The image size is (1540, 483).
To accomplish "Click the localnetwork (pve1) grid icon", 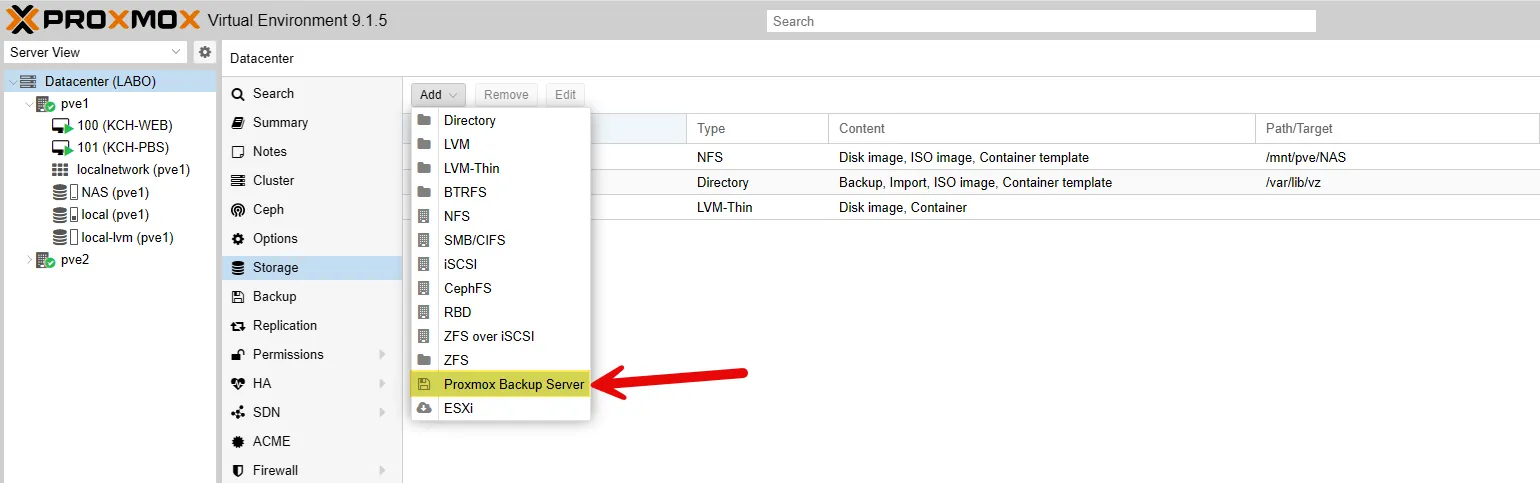I will click(60, 170).
